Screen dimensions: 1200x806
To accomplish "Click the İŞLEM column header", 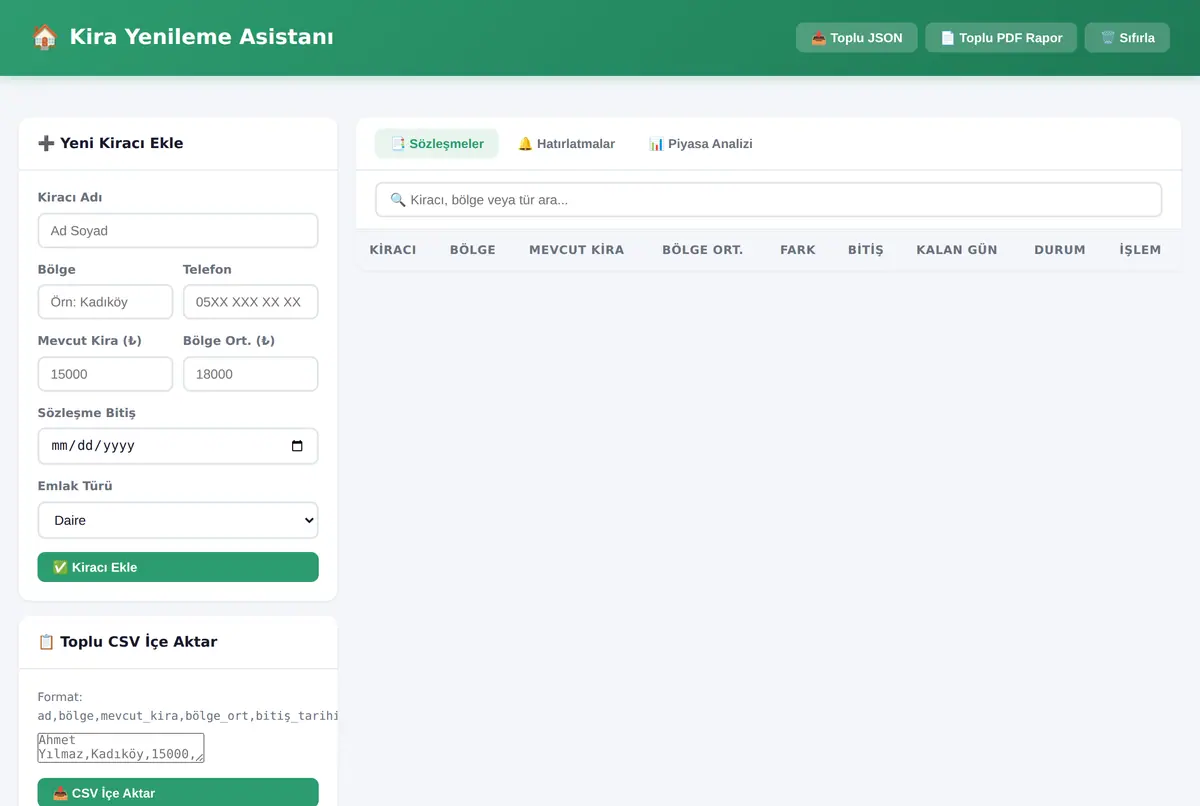I will (x=1140, y=249).
